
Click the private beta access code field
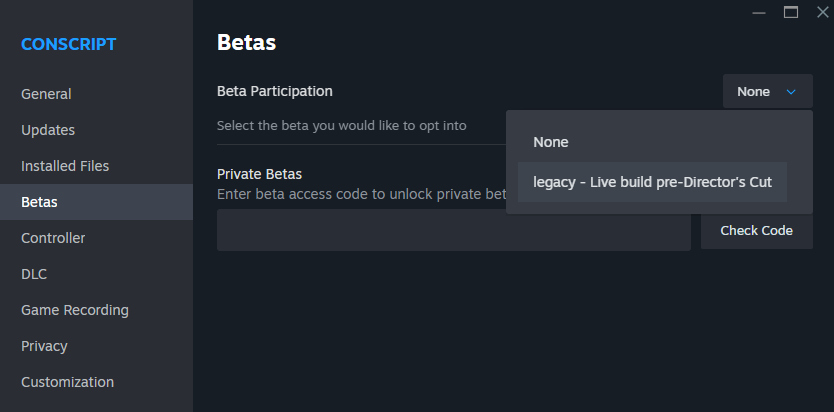click(x=453, y=230)
